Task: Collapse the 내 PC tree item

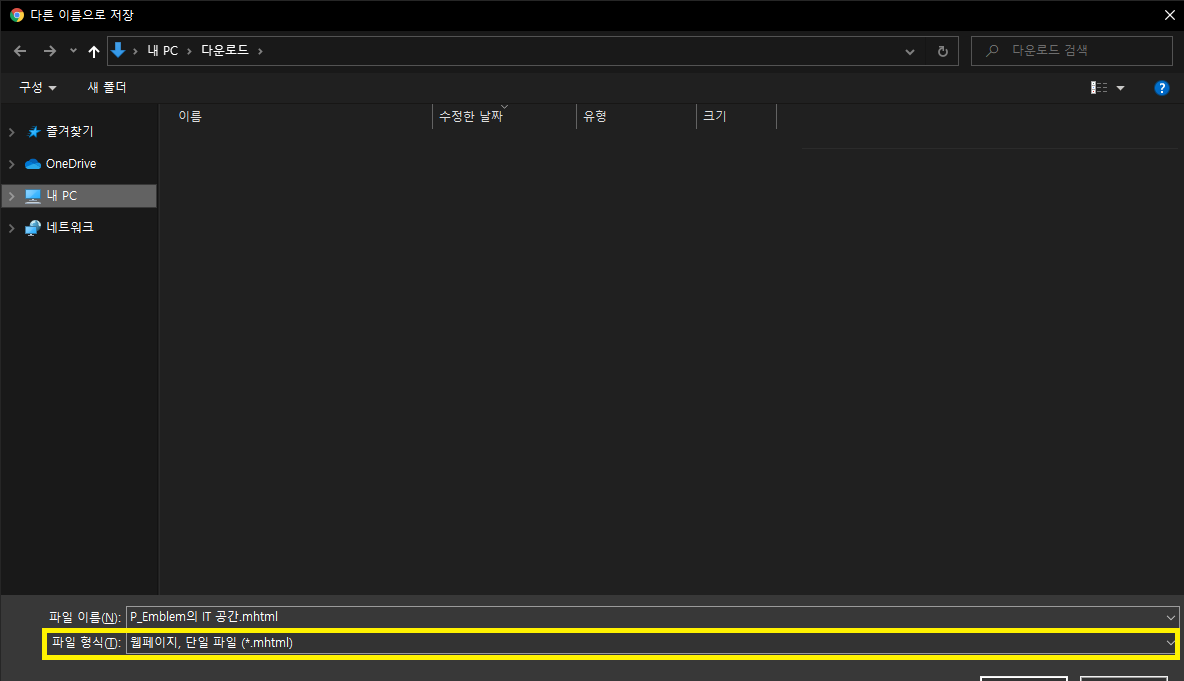Action: pos(12,195)
